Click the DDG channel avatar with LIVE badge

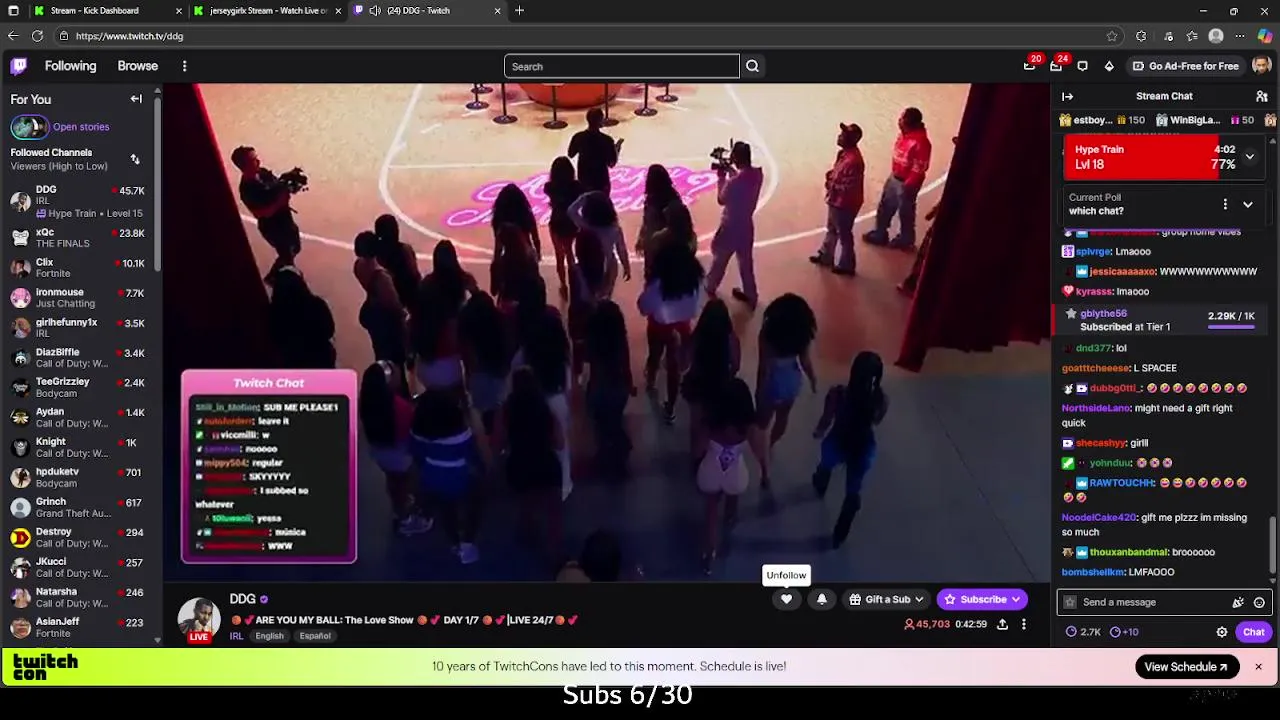tap(199, 620)
